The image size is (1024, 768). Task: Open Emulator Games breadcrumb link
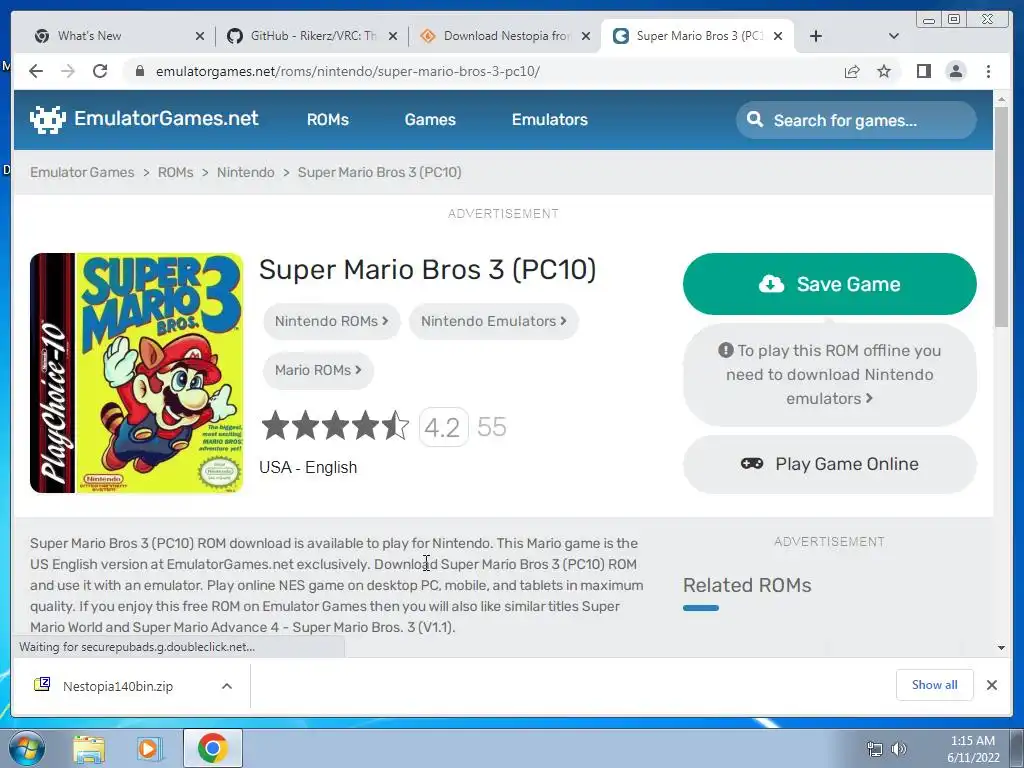82,172
